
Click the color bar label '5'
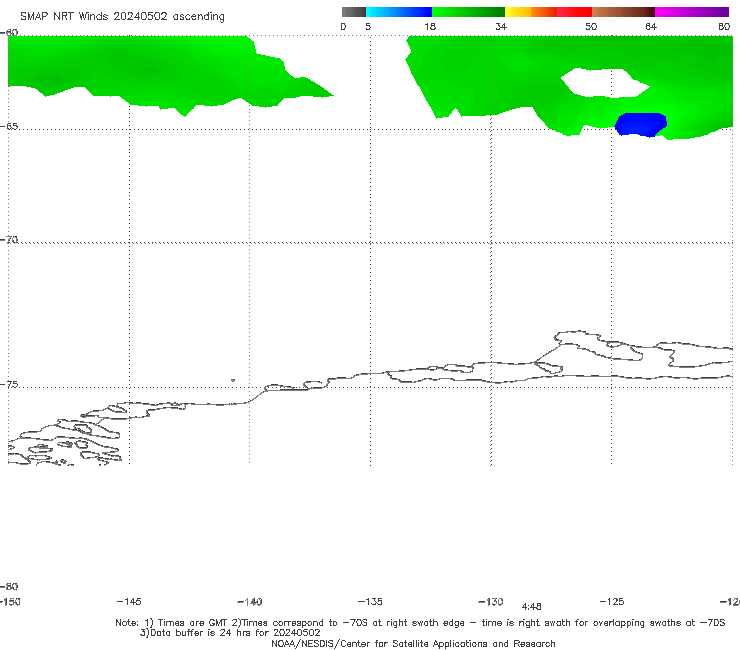(x=368, y=27)
